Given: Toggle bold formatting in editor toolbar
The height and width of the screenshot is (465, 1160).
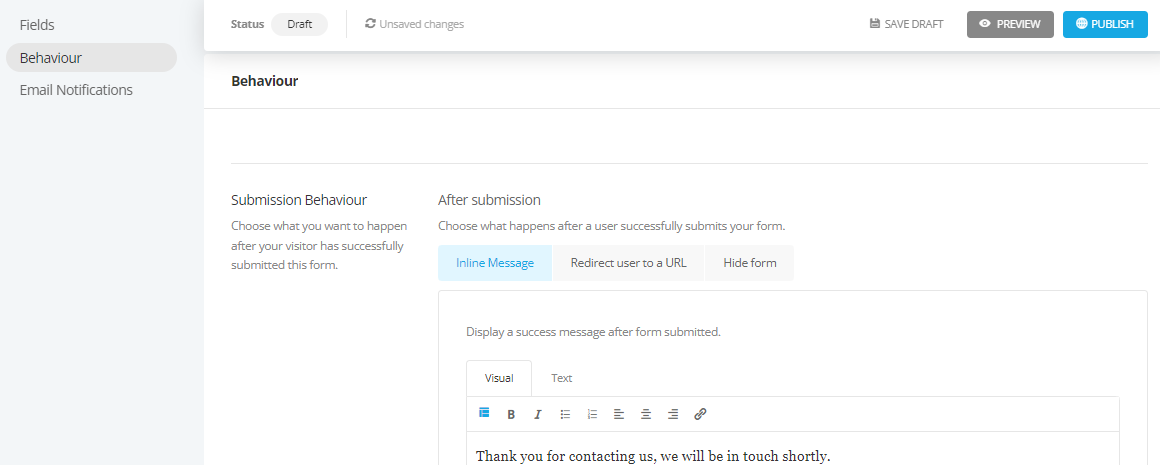Looking at the screenshot, I should [511, 415].
